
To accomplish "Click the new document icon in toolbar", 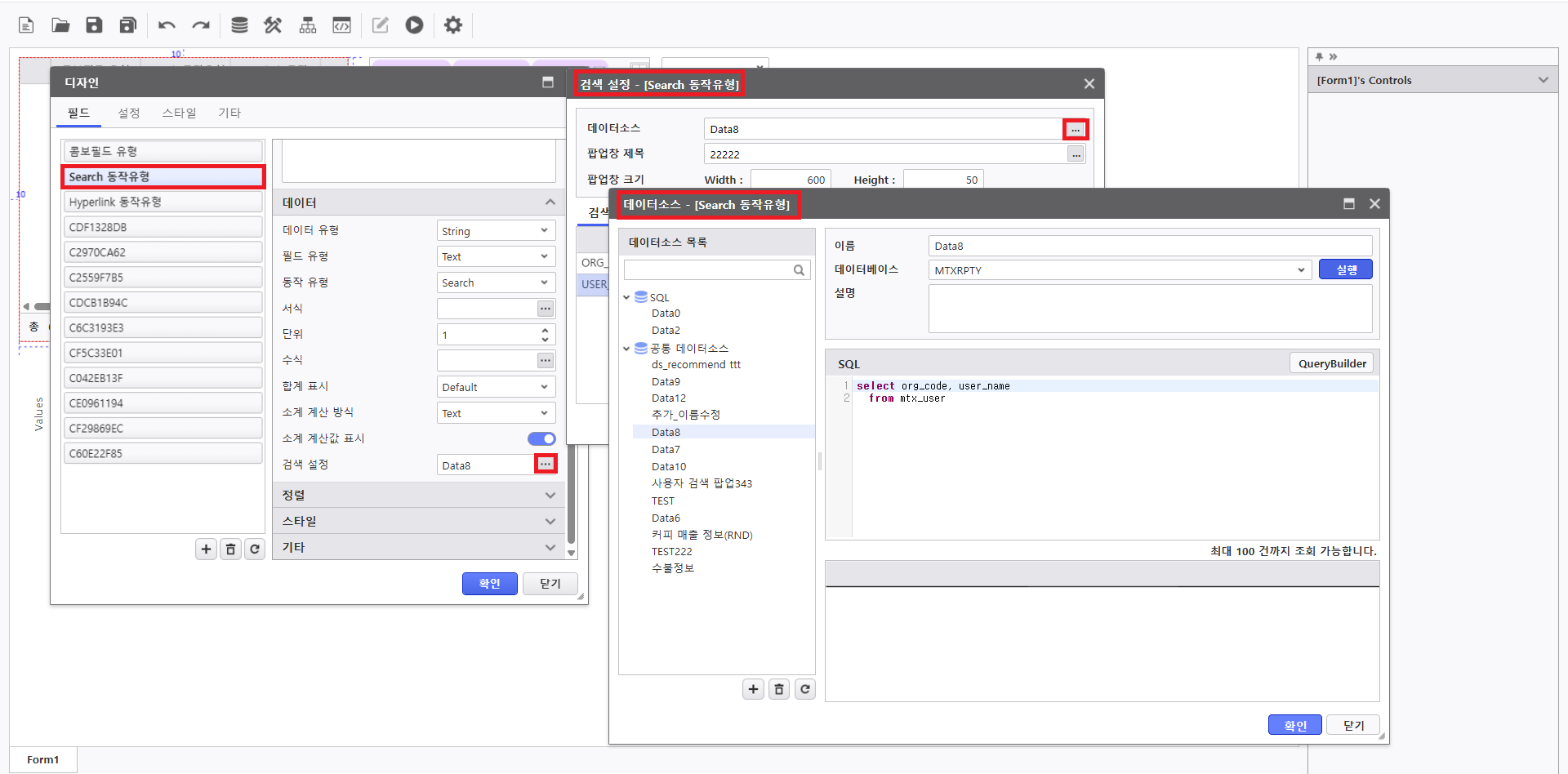I will 26,25.
